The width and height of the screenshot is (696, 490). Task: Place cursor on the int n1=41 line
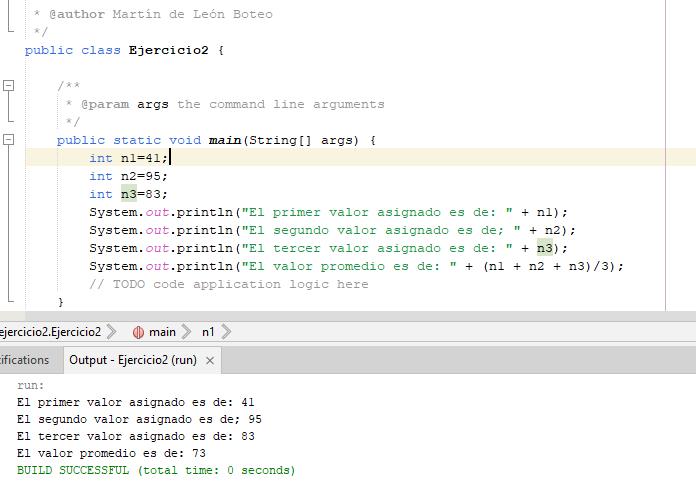click(128, 158)
